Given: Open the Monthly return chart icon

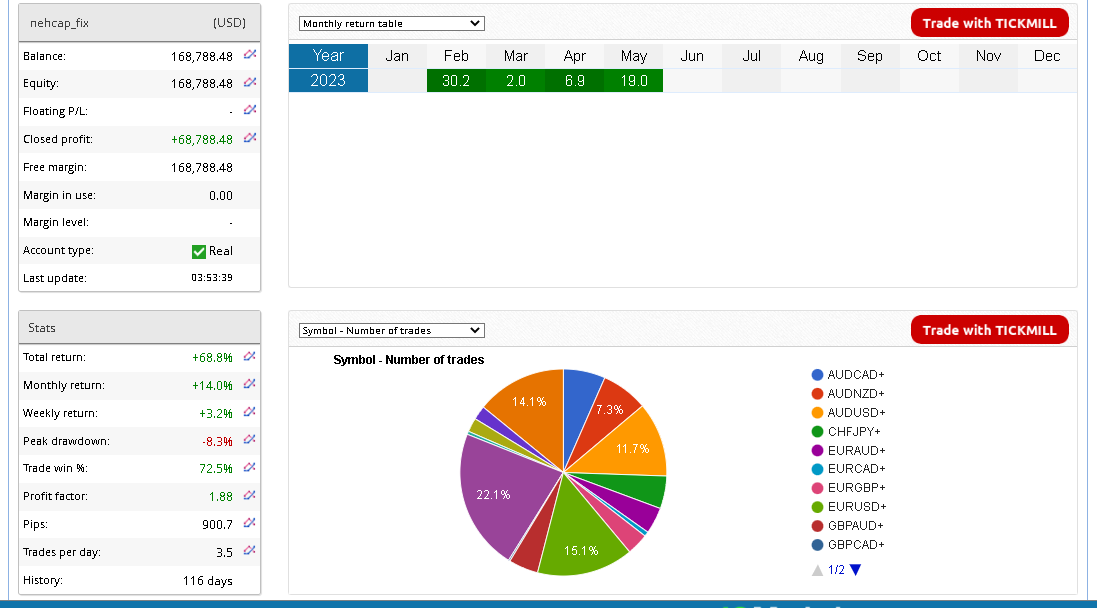Looking at the screenshot, I should (x=250, y=385).
